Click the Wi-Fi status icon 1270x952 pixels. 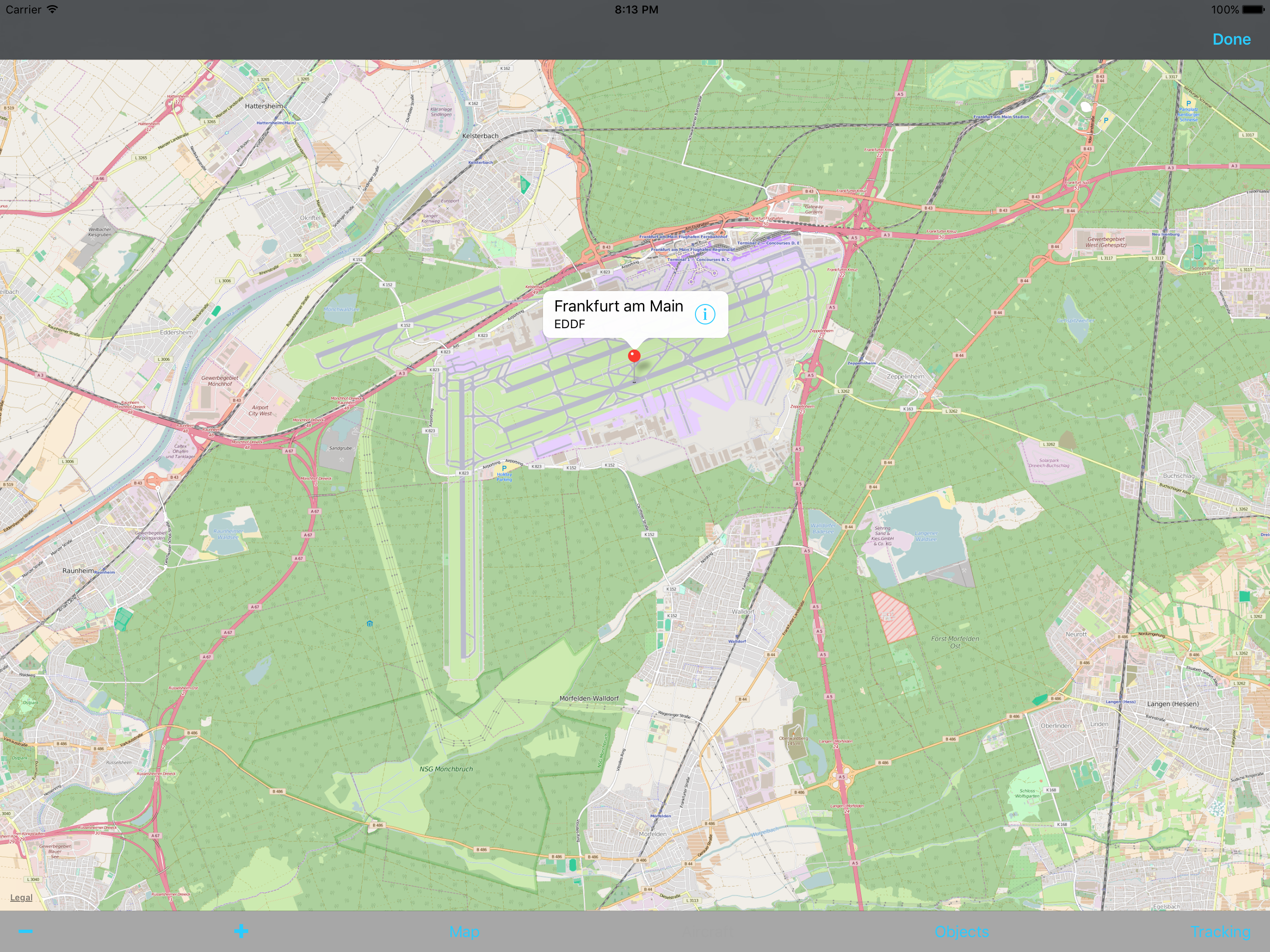(52, 9)
